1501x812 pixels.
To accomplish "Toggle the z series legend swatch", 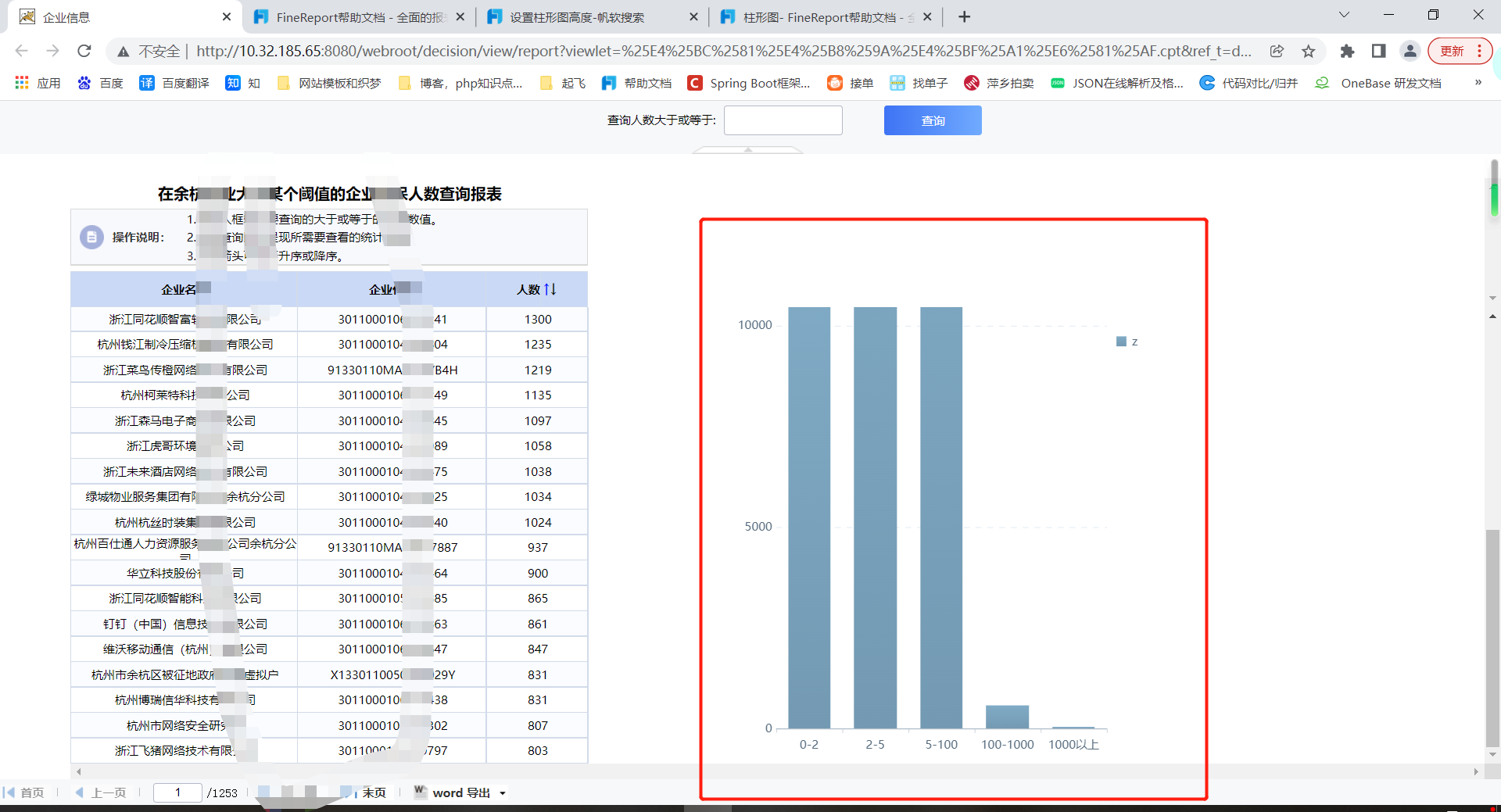I will (x=1121, y=342).
